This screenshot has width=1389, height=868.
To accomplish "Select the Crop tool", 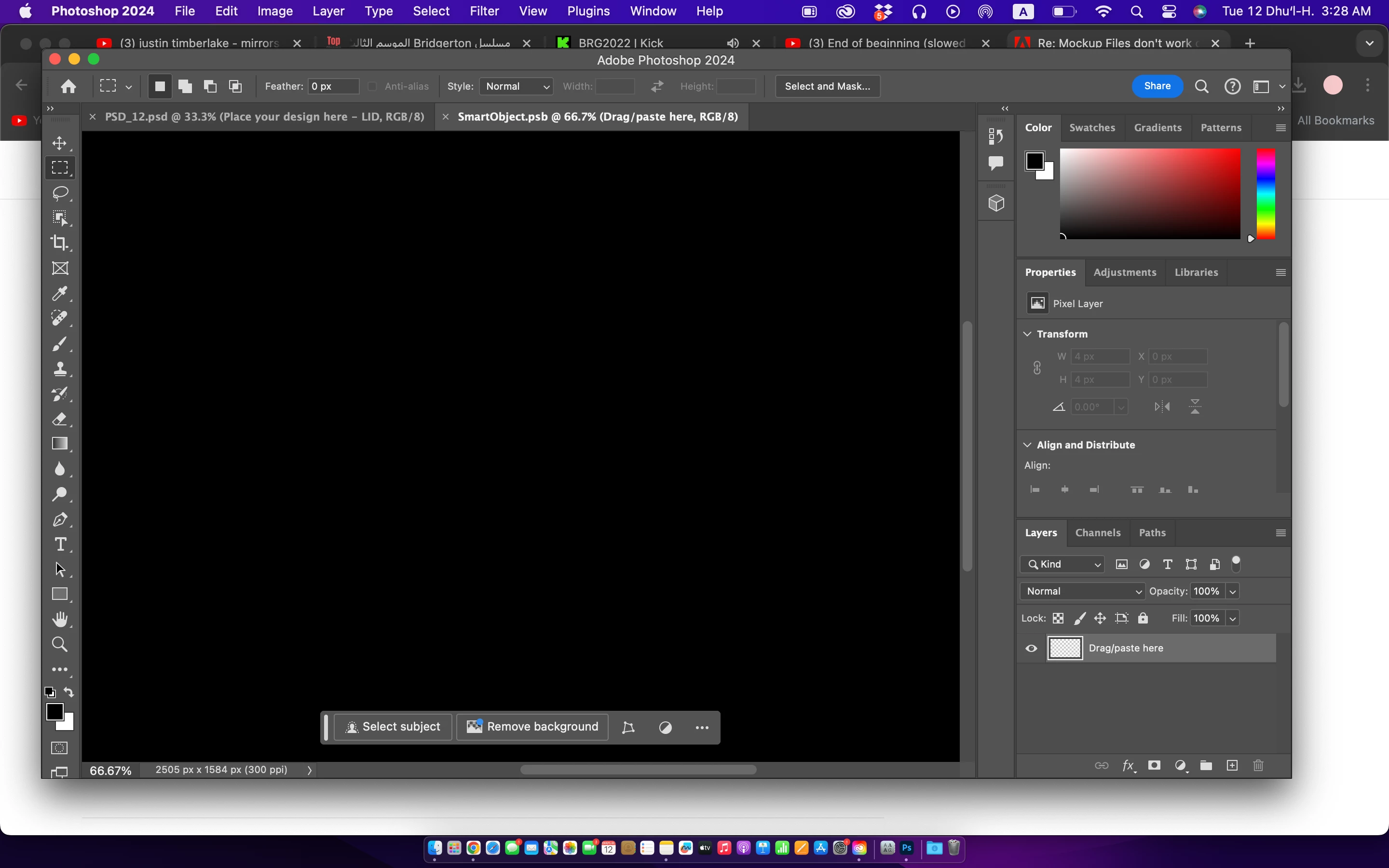I will click(x=60, y=243).
